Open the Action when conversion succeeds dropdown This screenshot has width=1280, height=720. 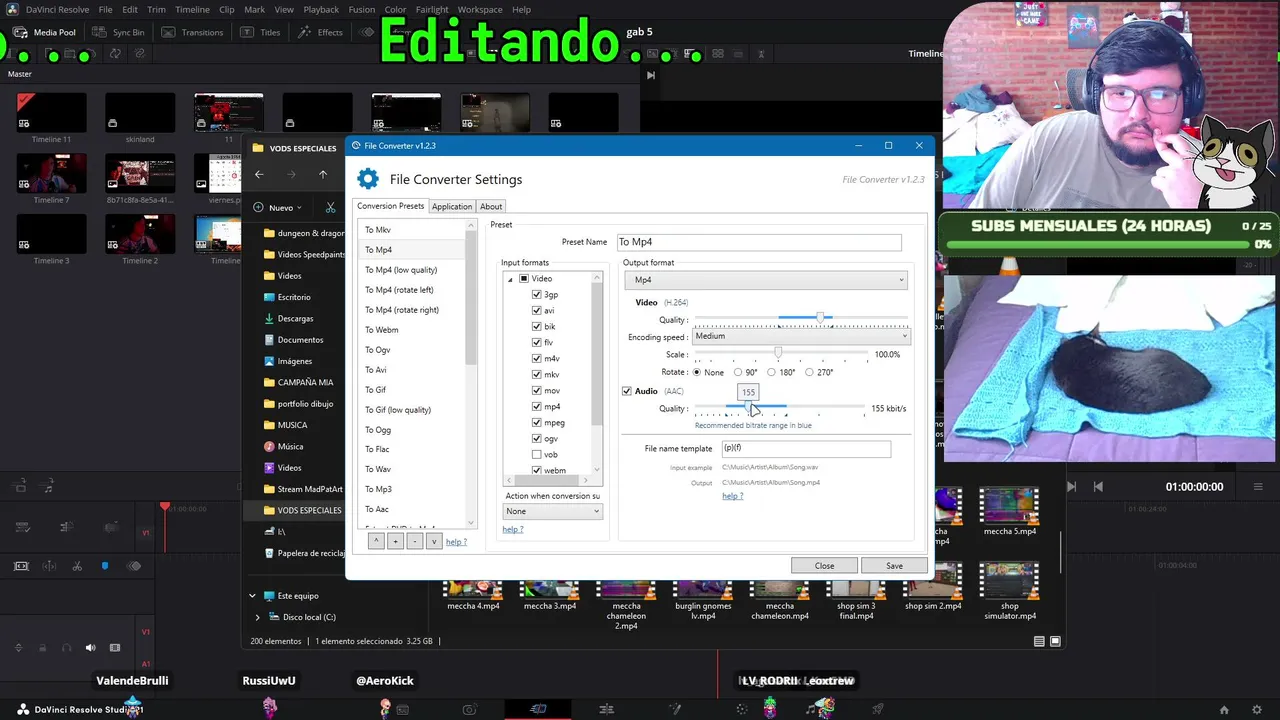553,511
